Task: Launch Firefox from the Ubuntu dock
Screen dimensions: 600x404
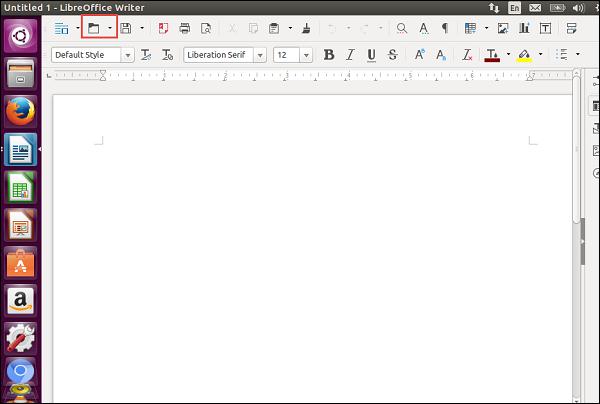Action: 20,112
